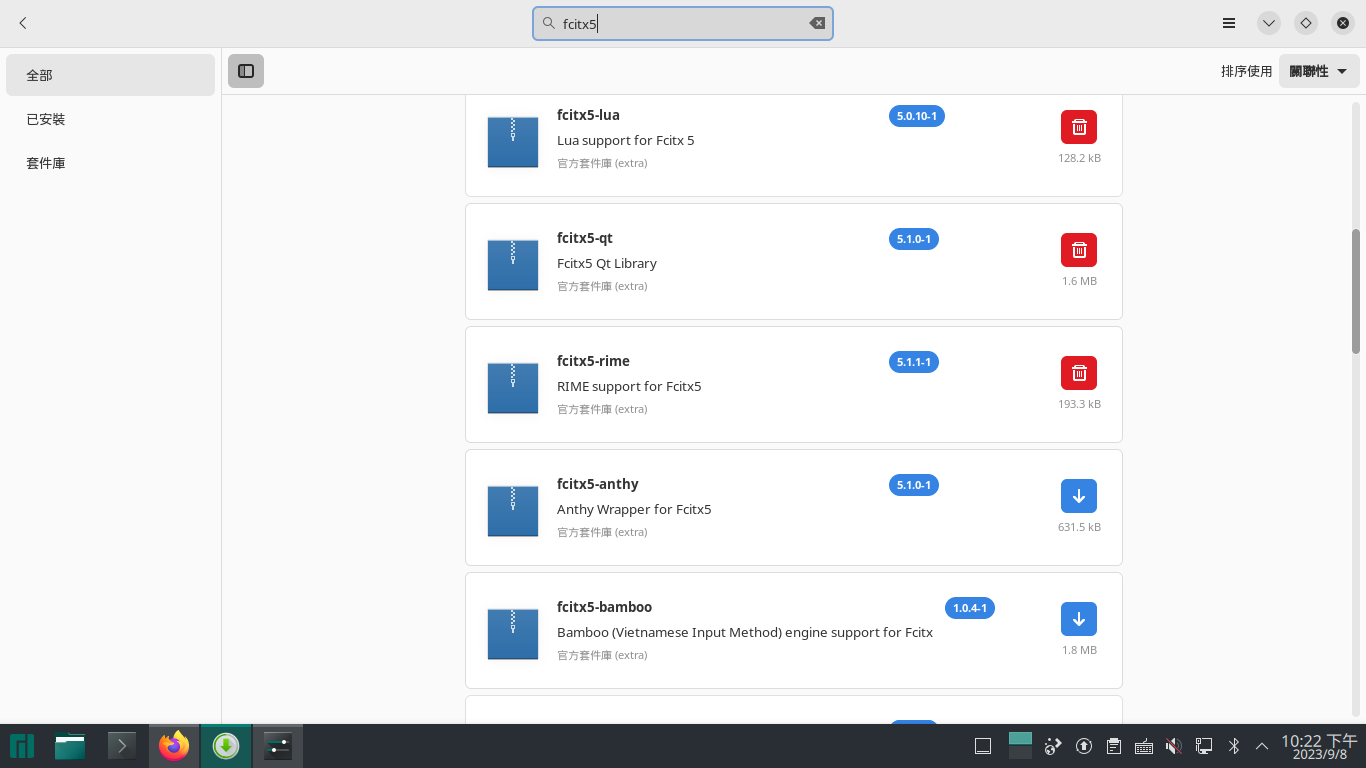Toggle the sidebar panel button
This screenshot has height=768, width=1366.
click(x=246, y=71)
